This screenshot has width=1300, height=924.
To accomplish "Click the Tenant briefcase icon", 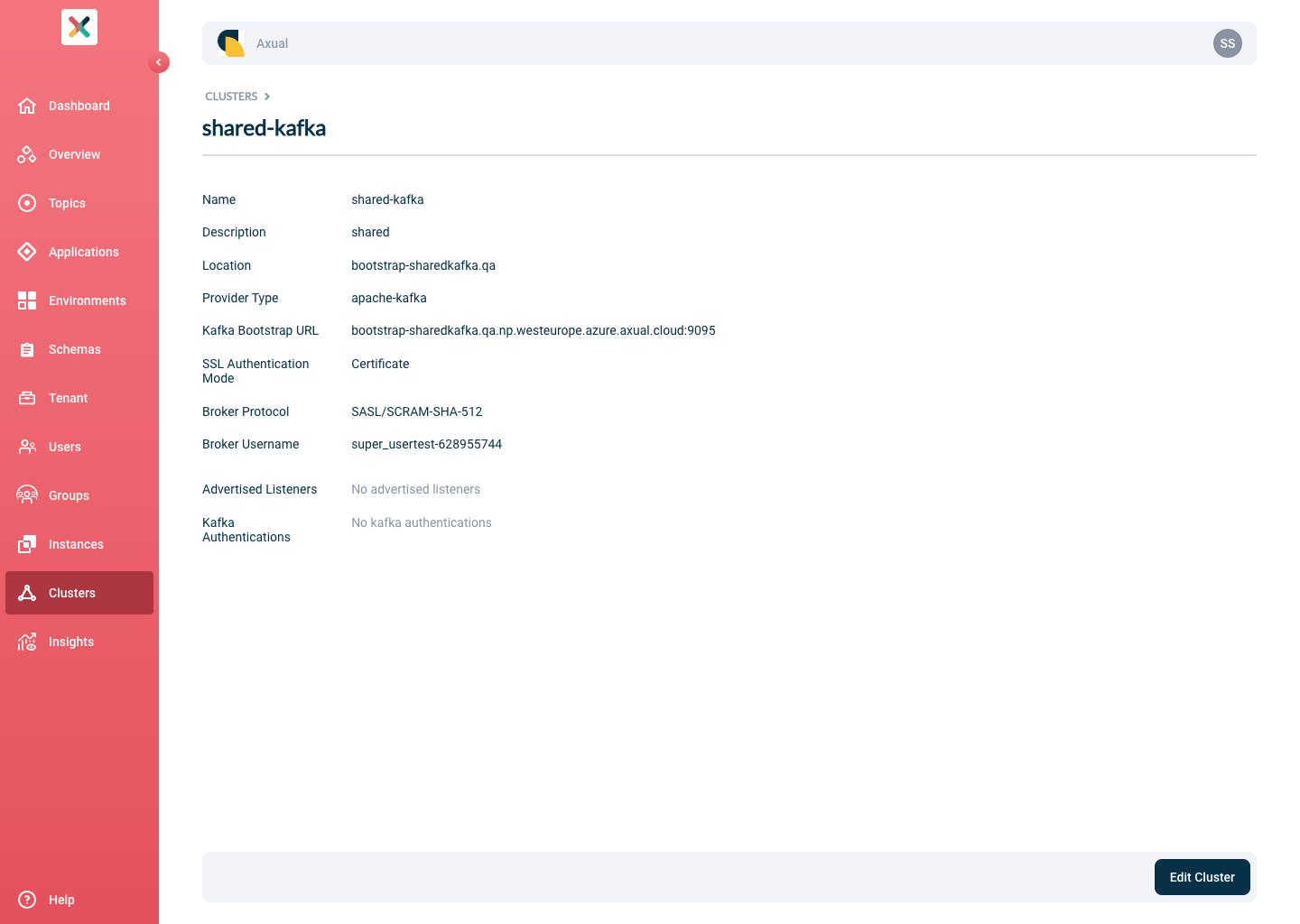I will coord(27,398).
